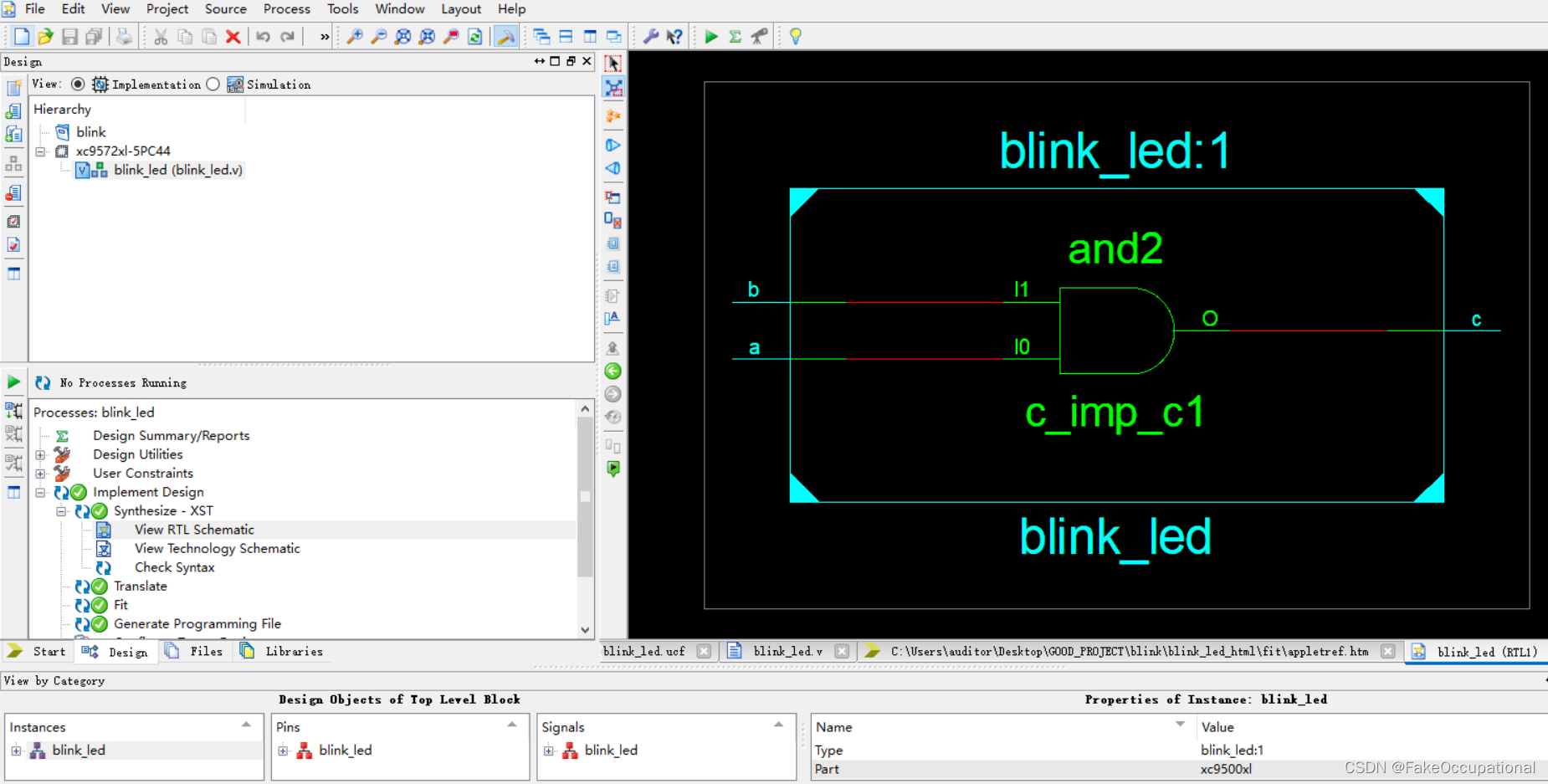Image resolution: width=1548 pixels, height=784 pixels.
Task: Select Generate Programming File process
Action: pos(197,624)
